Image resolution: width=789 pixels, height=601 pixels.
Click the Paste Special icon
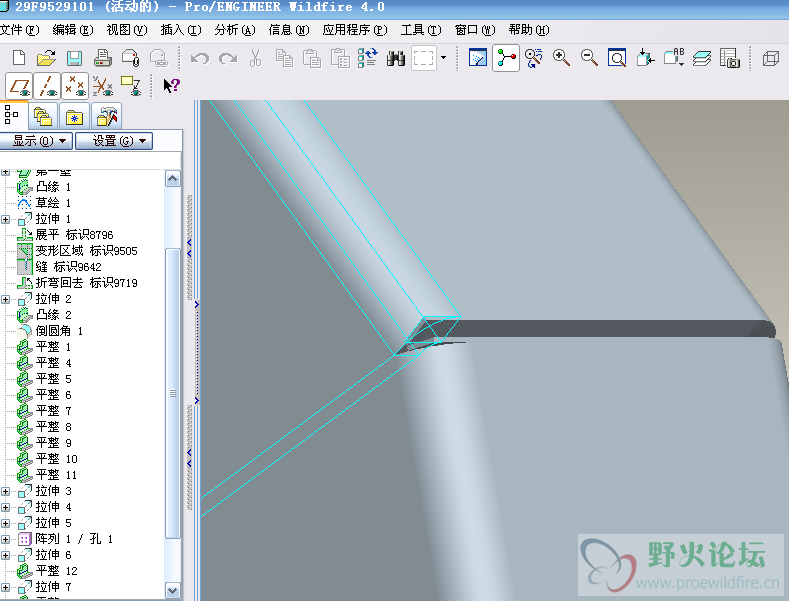point(340,58)
